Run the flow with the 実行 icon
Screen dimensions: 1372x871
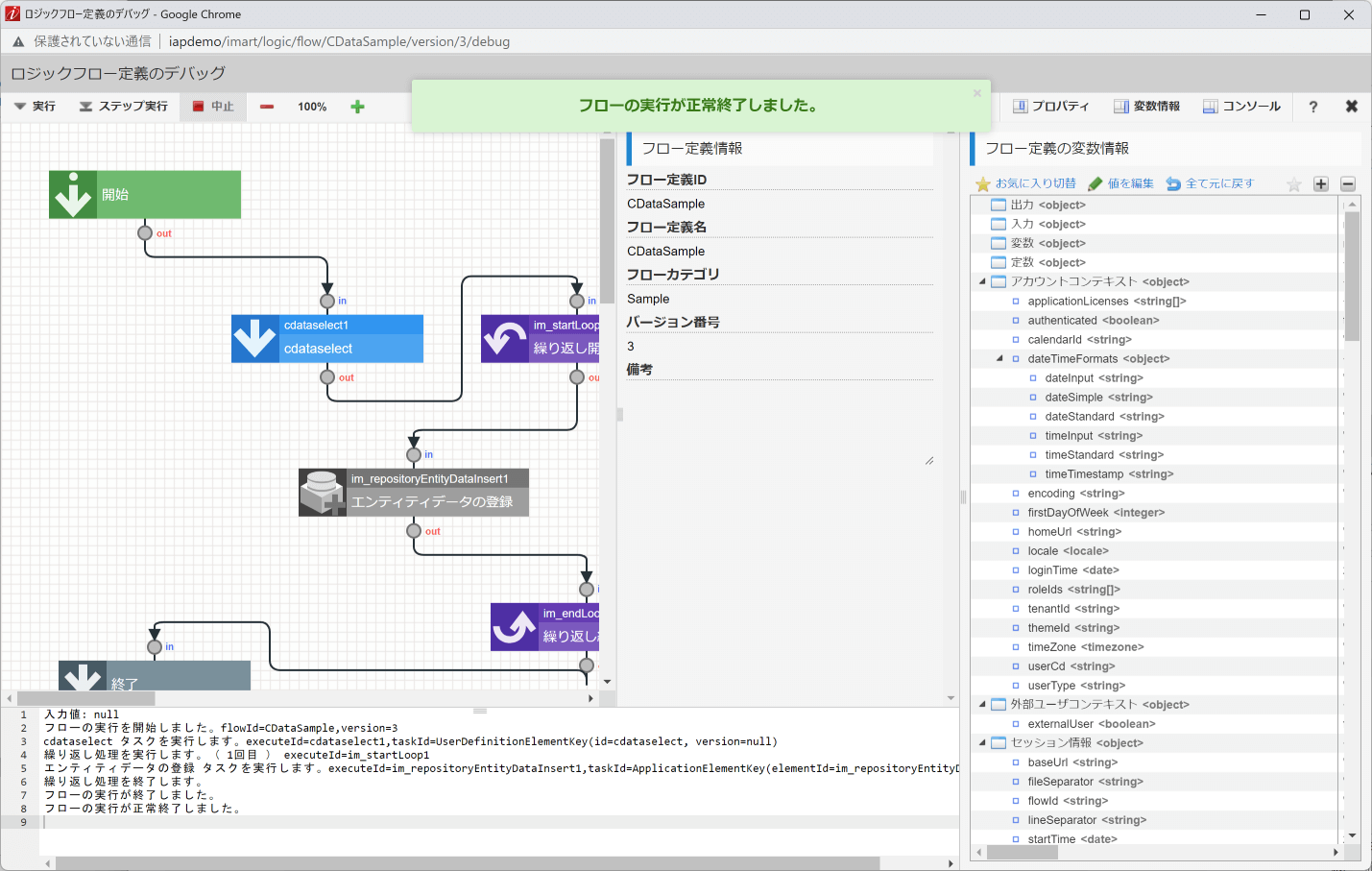(x=35, y=107)
